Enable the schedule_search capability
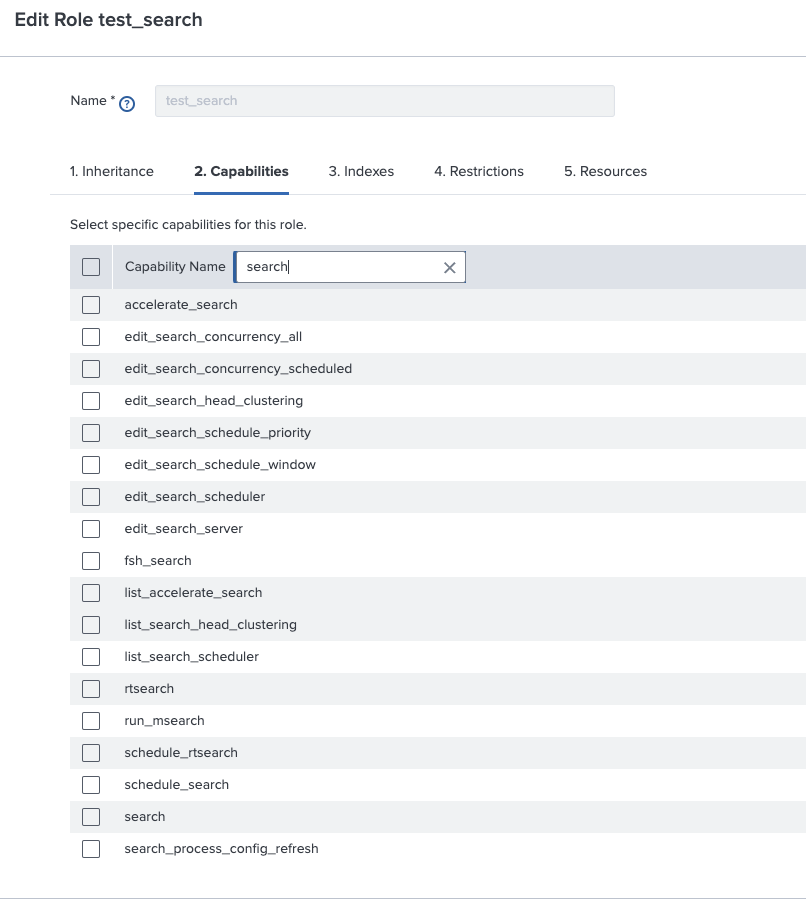 pos(91,785)
